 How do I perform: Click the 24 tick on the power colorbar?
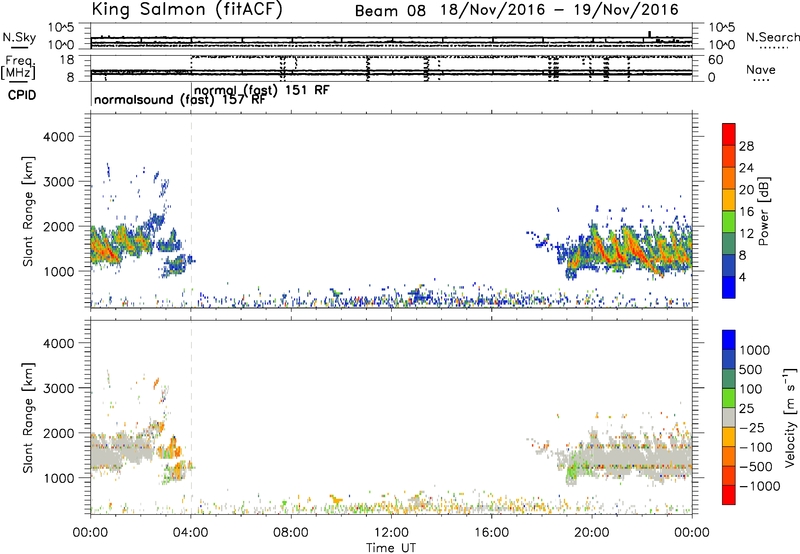746,168
